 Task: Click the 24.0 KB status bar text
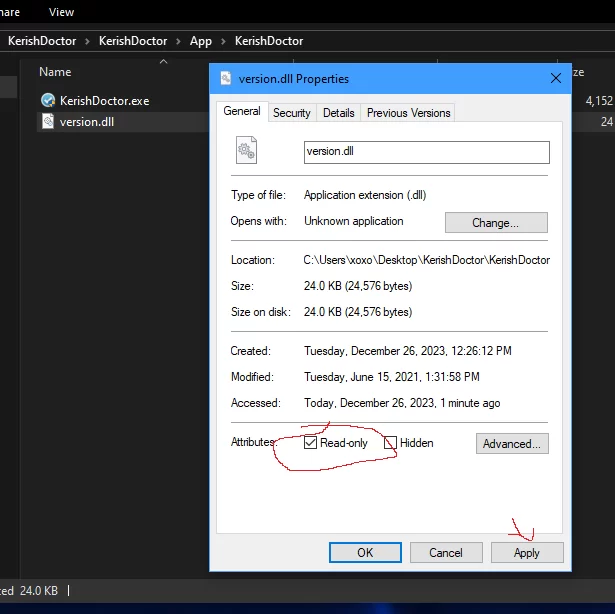(x=39, y=590)
